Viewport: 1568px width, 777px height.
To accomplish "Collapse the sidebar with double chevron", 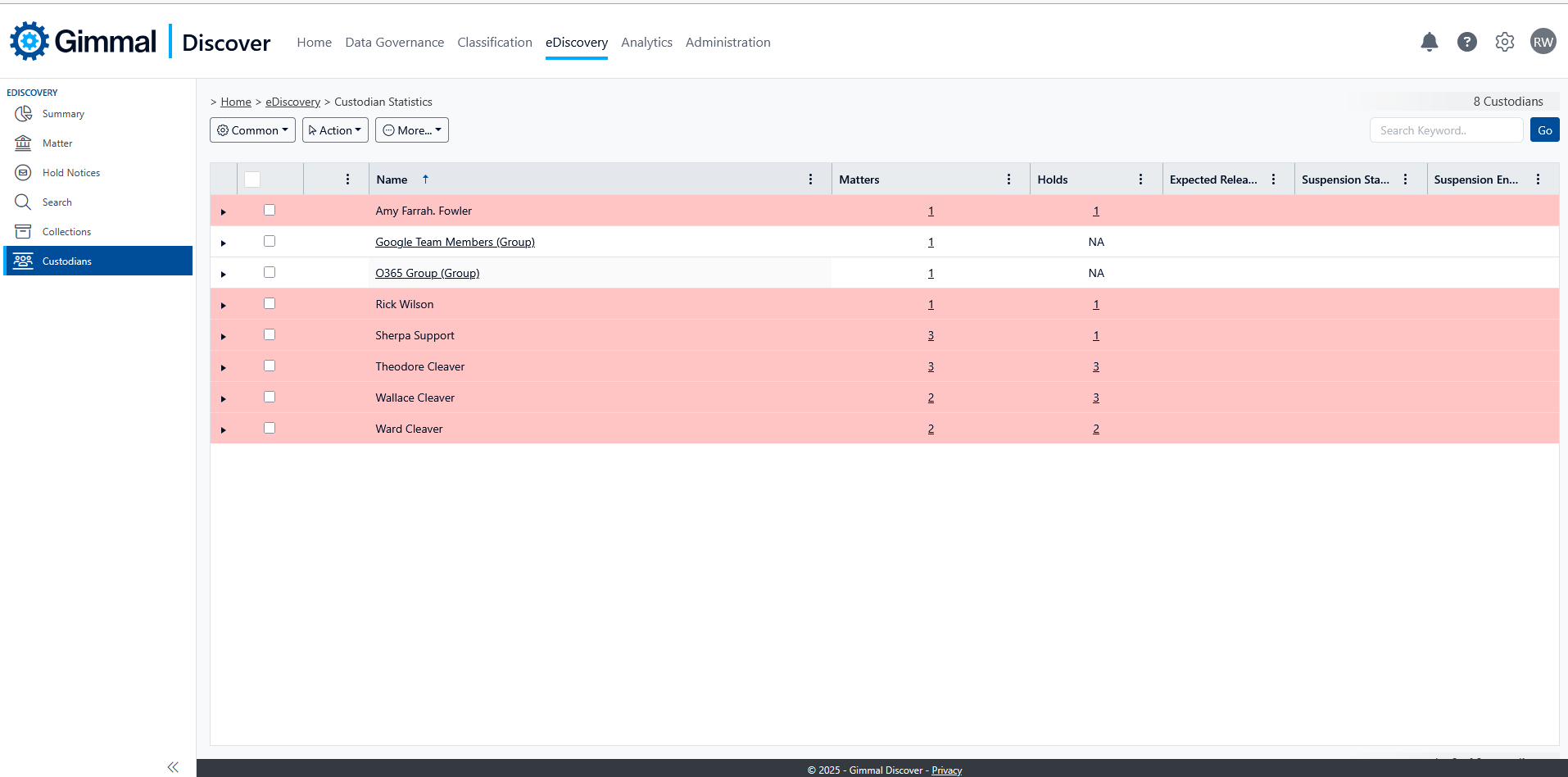I will [173, 767].
